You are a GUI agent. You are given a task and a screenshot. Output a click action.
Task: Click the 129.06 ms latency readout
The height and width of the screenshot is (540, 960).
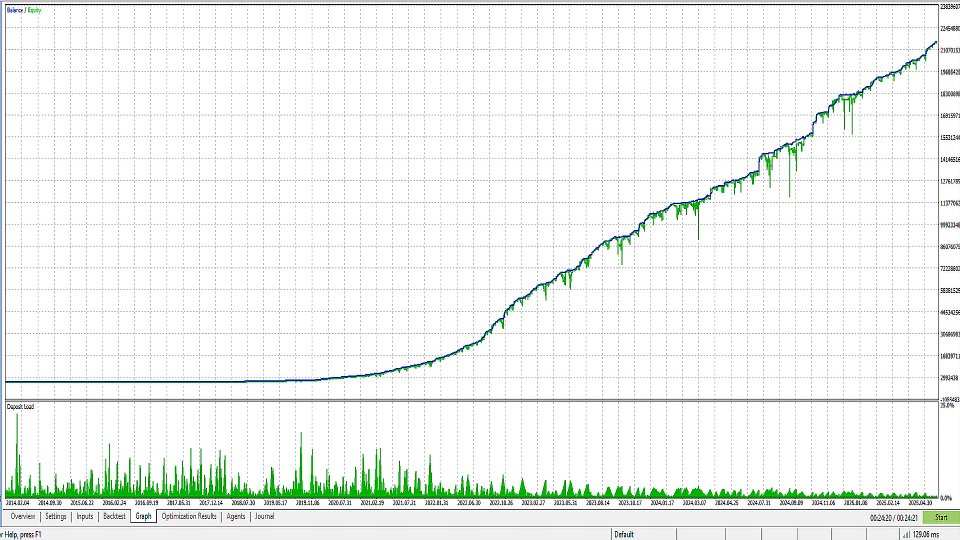pyautogui.click(x=926, y=534)
